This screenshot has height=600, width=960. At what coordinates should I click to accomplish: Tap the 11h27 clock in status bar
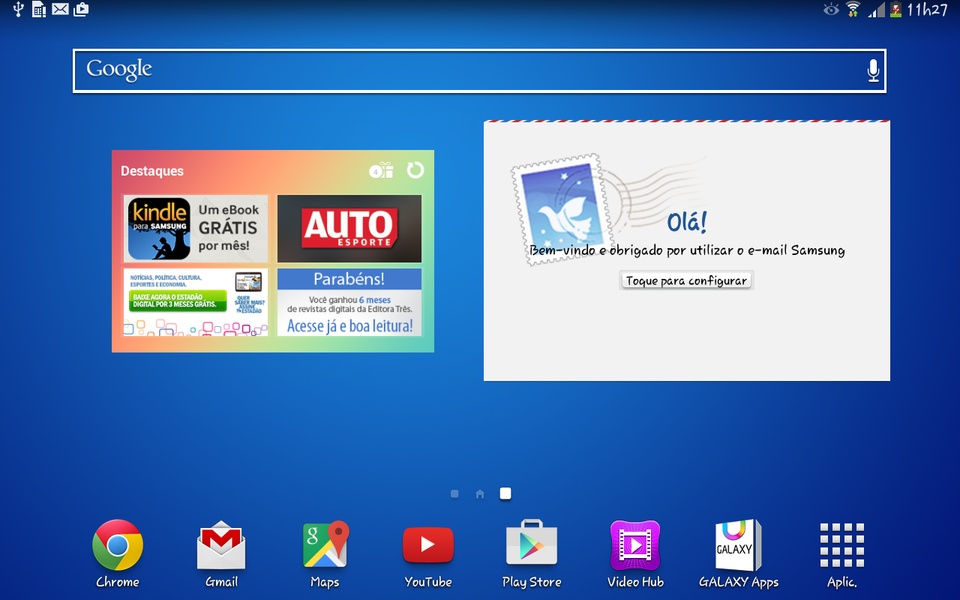927,9
